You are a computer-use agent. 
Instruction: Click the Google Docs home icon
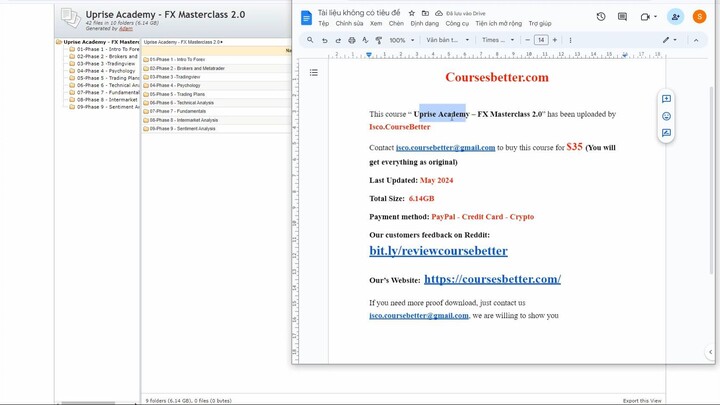(x=306, y=18)
